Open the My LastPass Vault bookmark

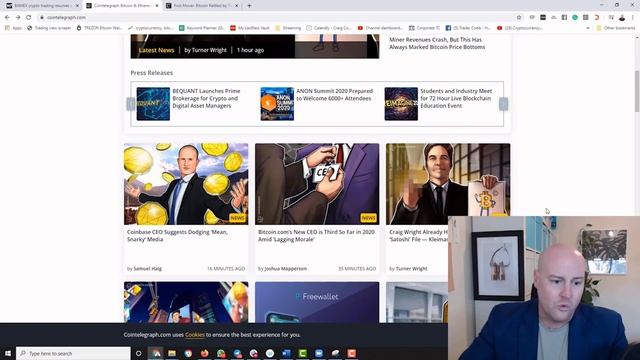point(250,28)
